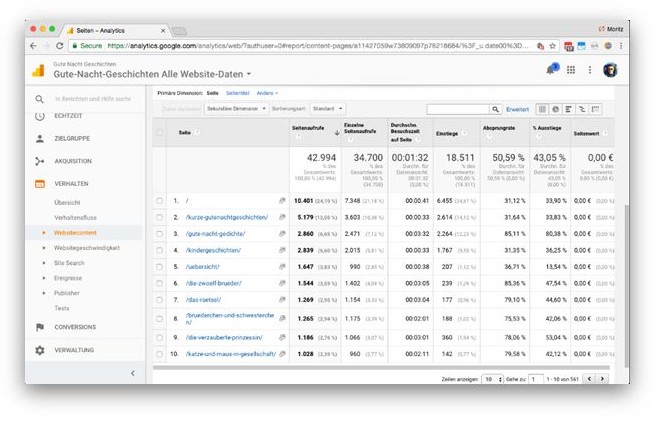Select Verhaltensfluss in the sidebar
This screenshot has width=658, height=421.
[76, 217]
